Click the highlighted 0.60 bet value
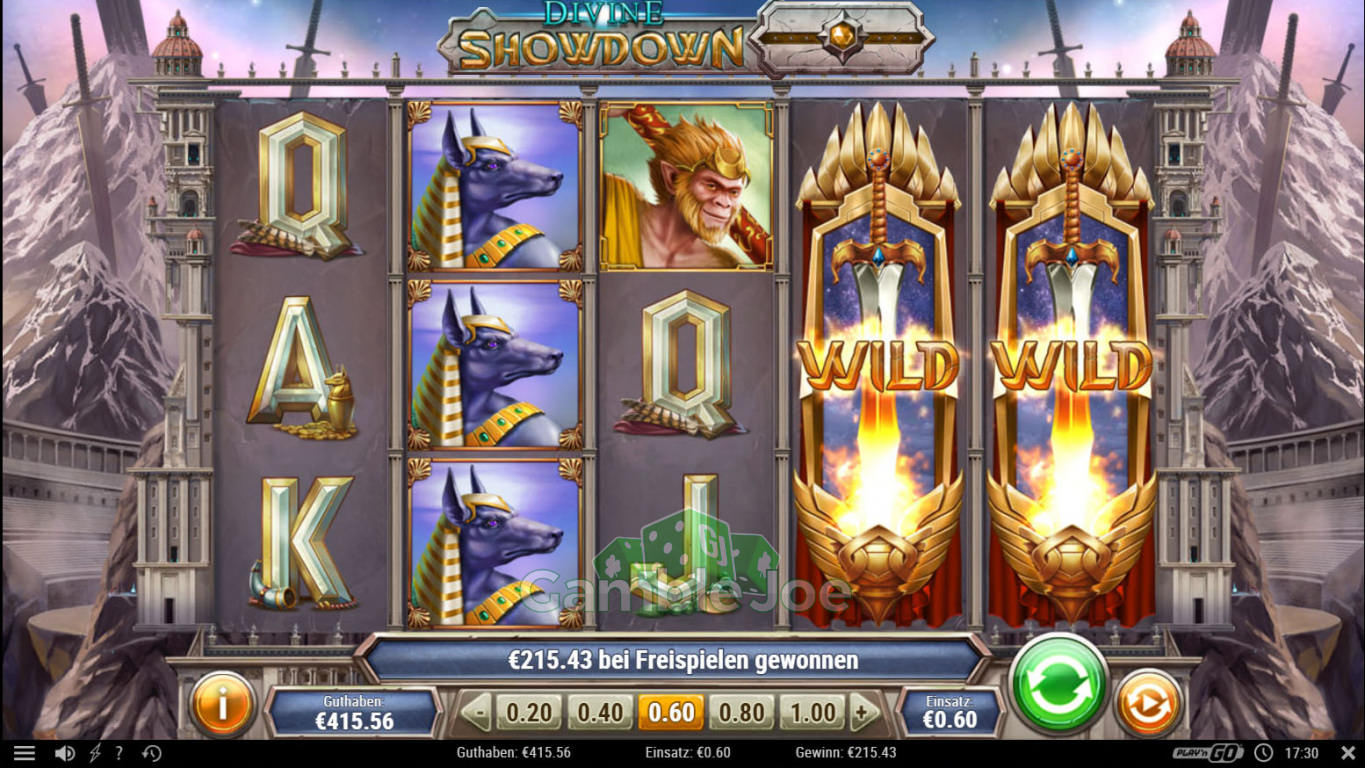This screenshot has width=1365, height=768. point(670,713)
